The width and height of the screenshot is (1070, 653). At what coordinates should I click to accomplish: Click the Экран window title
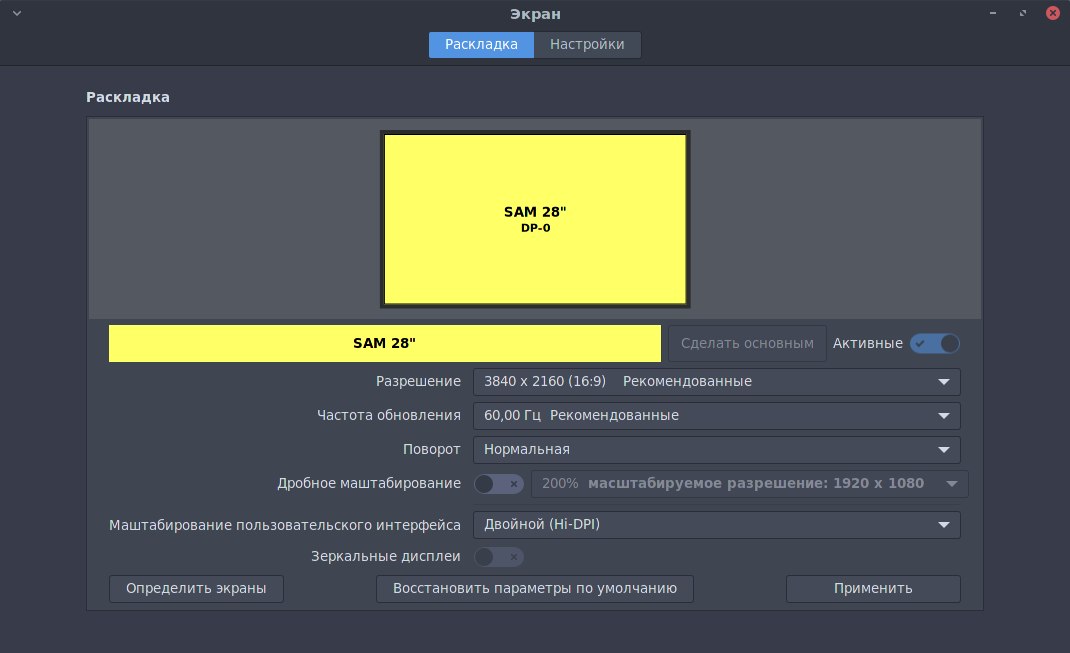coord(535,14)
